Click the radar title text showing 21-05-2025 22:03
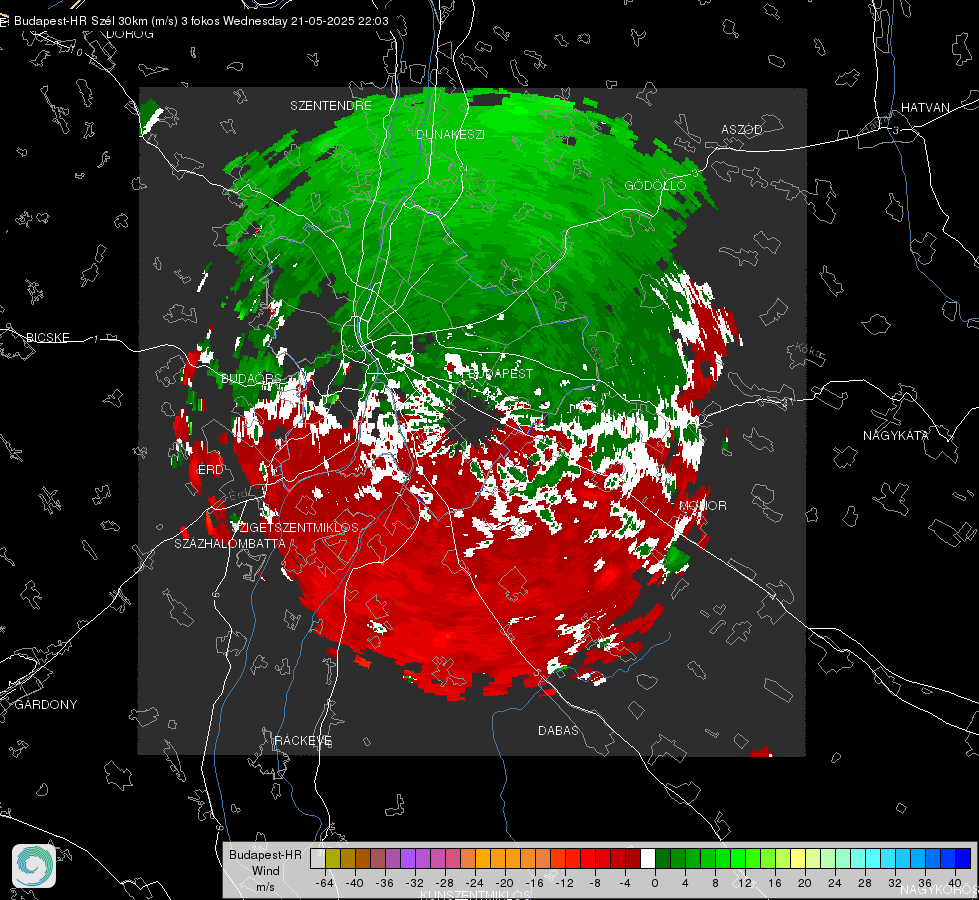 point(201,21)
